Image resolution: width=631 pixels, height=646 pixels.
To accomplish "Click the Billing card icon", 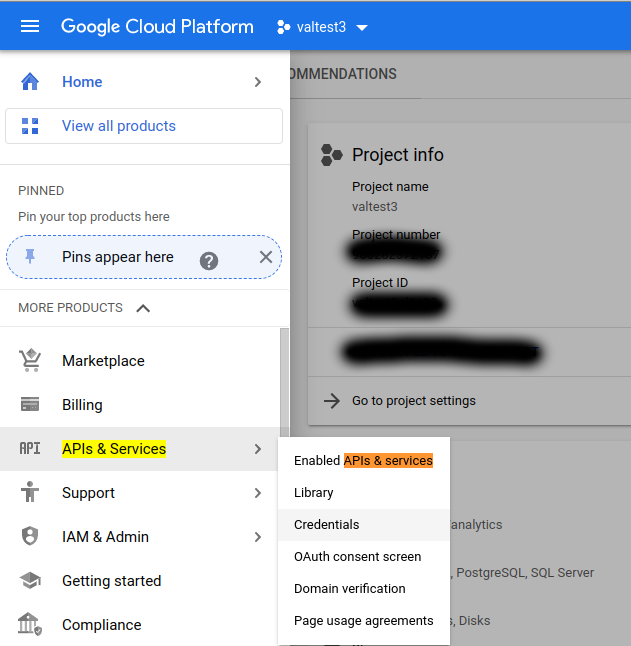I will [x=30, y=405].
